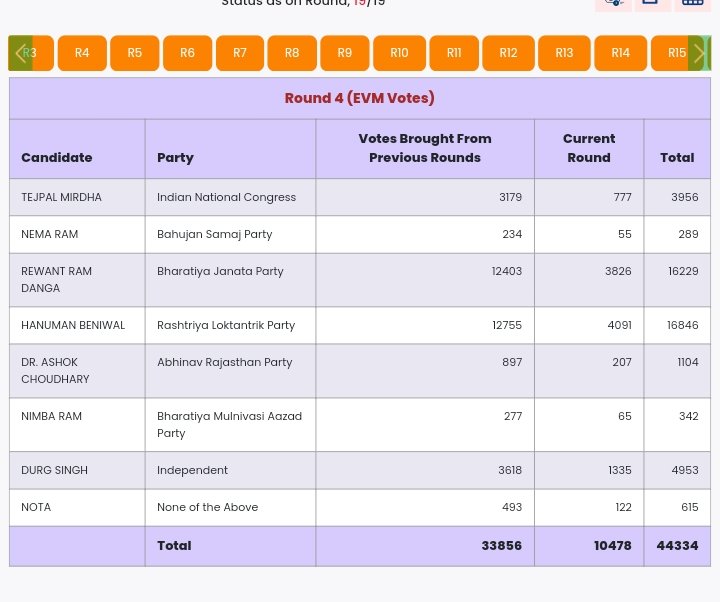Select the R11 round tab

[454, 53]
